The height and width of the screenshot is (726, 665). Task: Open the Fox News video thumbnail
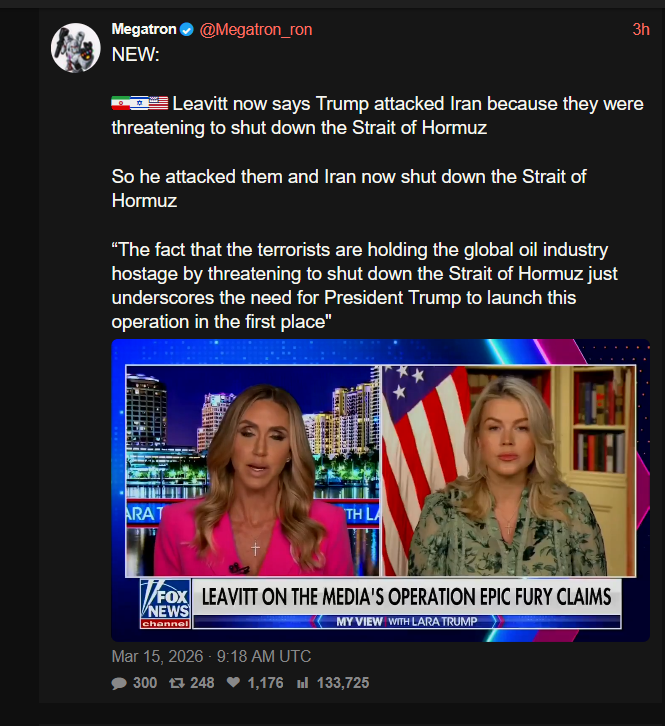click(380, 490)
